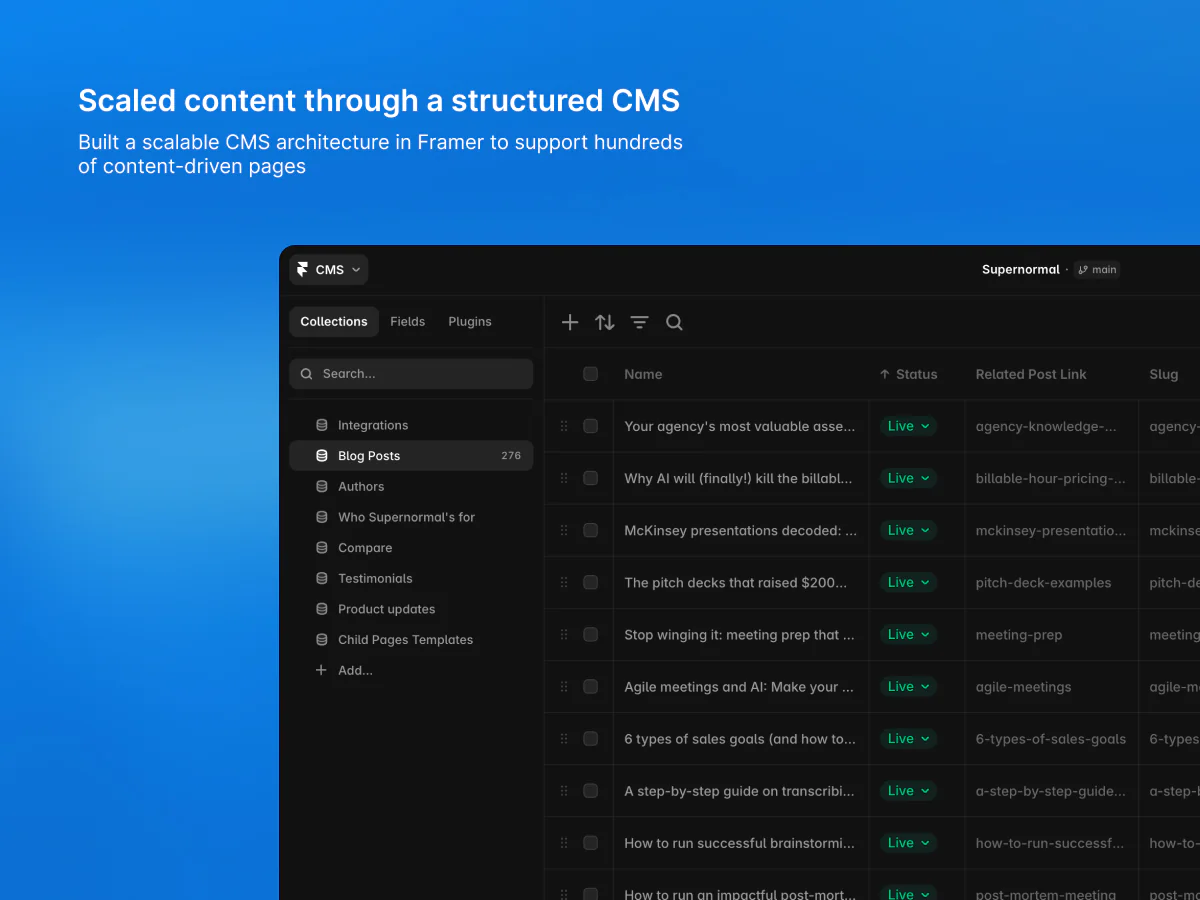Check the box for Your agency's most valuable row
This screenshot has width=1200, height=900.
[x=591, y=426]
